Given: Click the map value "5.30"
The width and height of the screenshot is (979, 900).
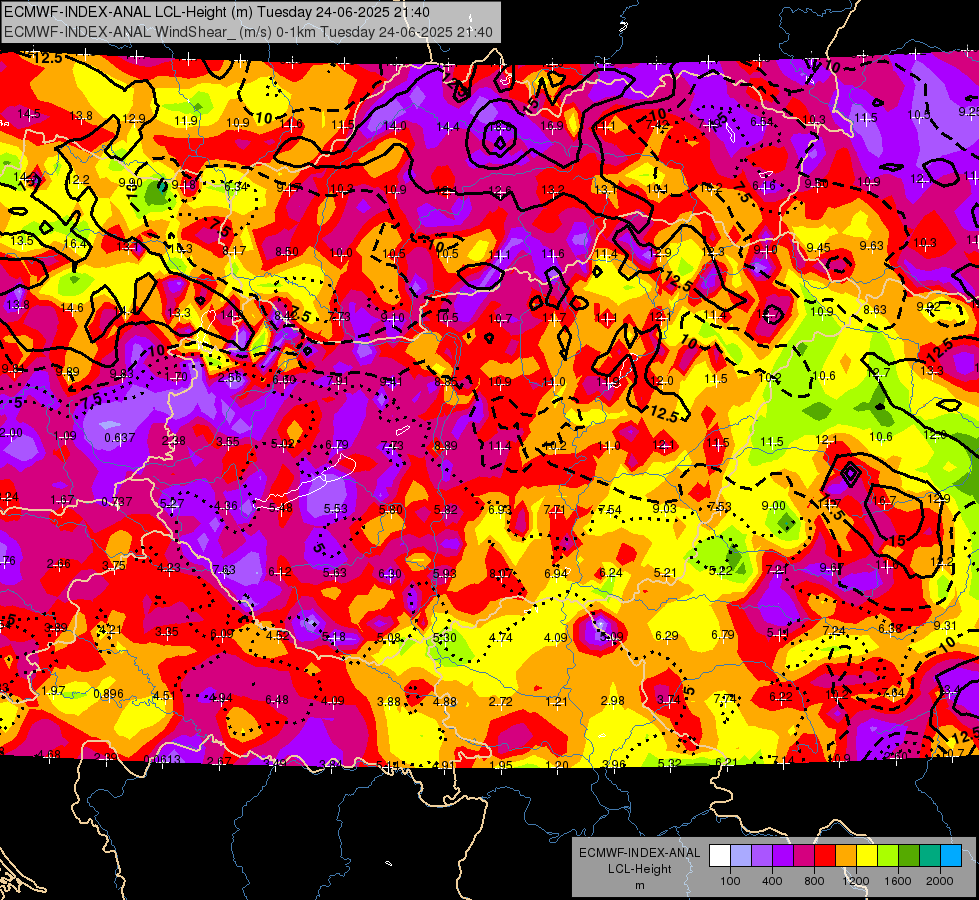Looking at the screenshot, I should (445, 638).
